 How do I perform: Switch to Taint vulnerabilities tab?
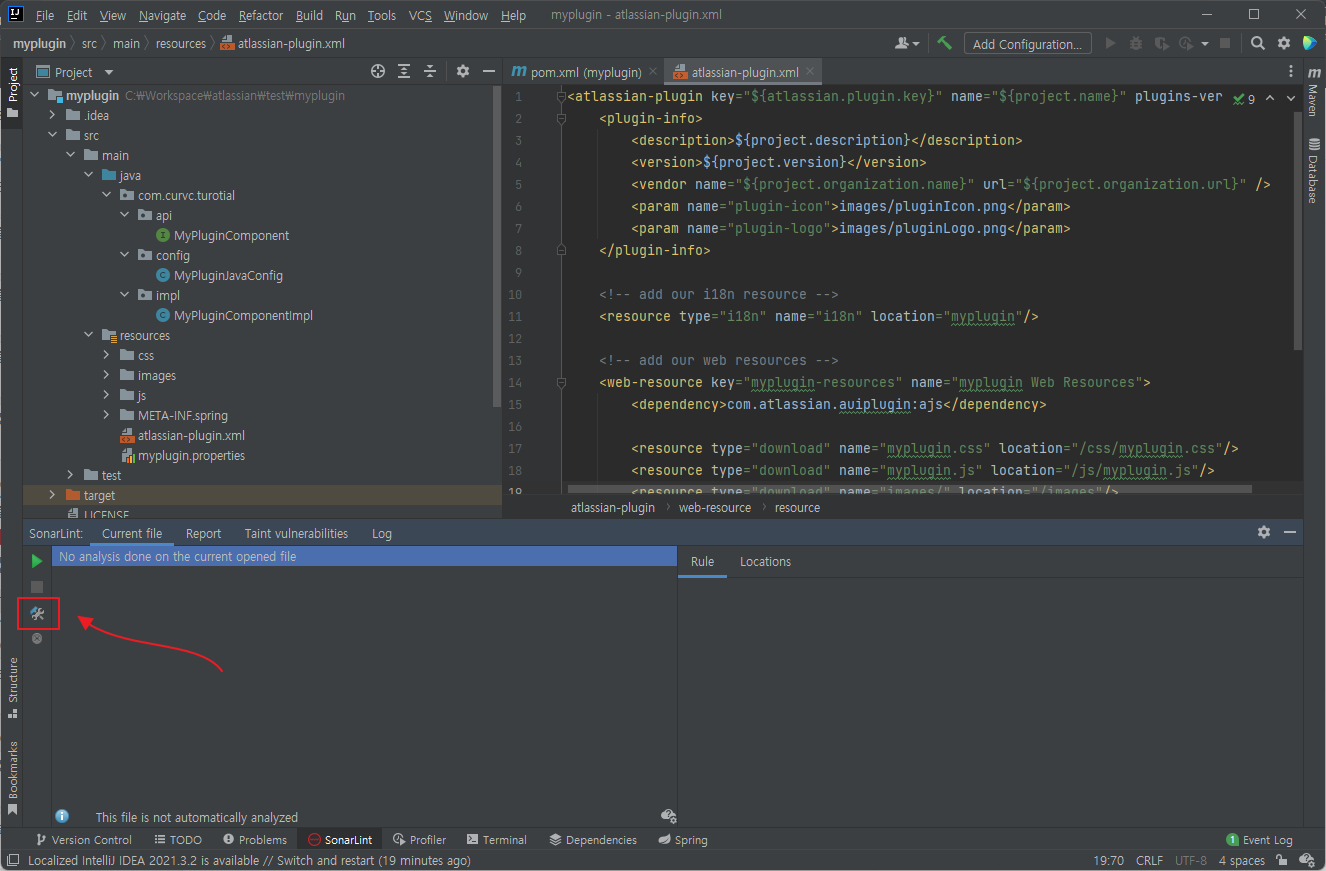[296, 534]
